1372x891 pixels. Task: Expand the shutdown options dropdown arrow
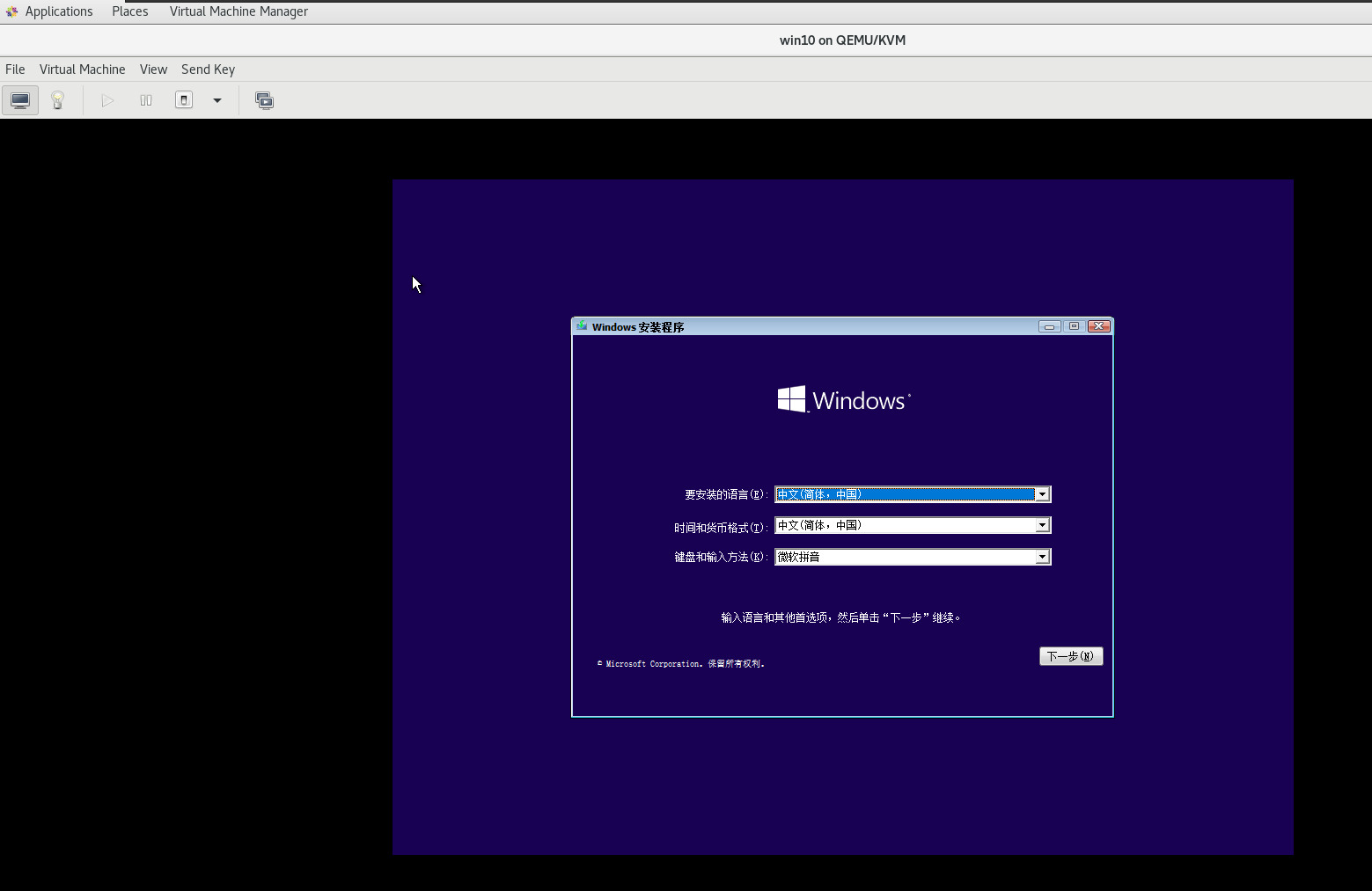(x=216, y=101)
